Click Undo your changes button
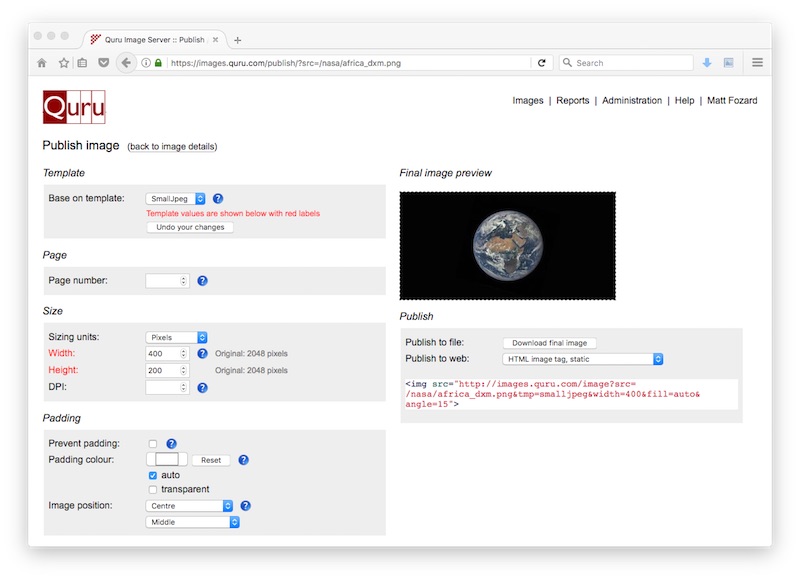The height and width of the screenshot is (580, 800). [190, 227]
